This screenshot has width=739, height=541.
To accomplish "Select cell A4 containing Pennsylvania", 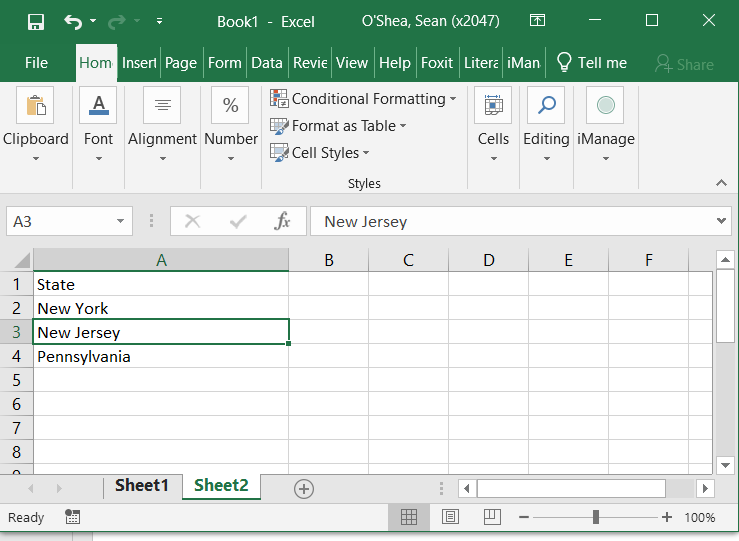I will (x=161, y=356).
